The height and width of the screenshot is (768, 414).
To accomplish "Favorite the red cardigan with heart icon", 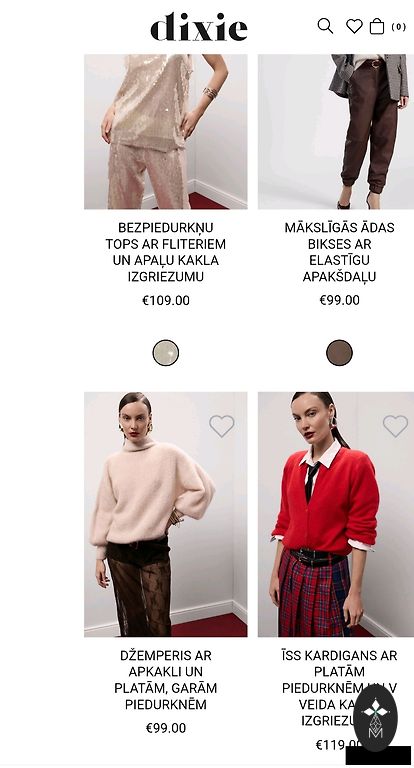I will [x=395, y=426].
